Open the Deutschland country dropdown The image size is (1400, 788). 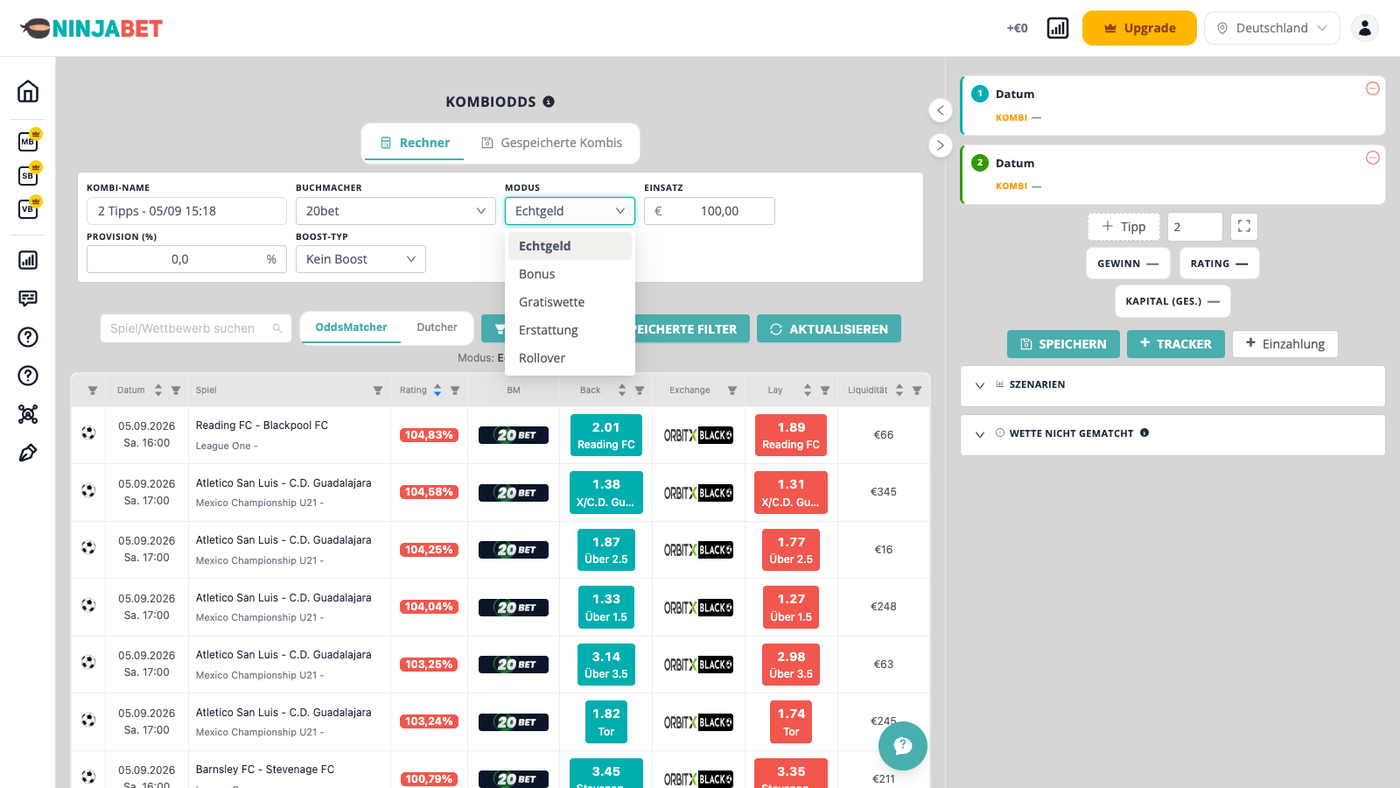coord(1272,28)
